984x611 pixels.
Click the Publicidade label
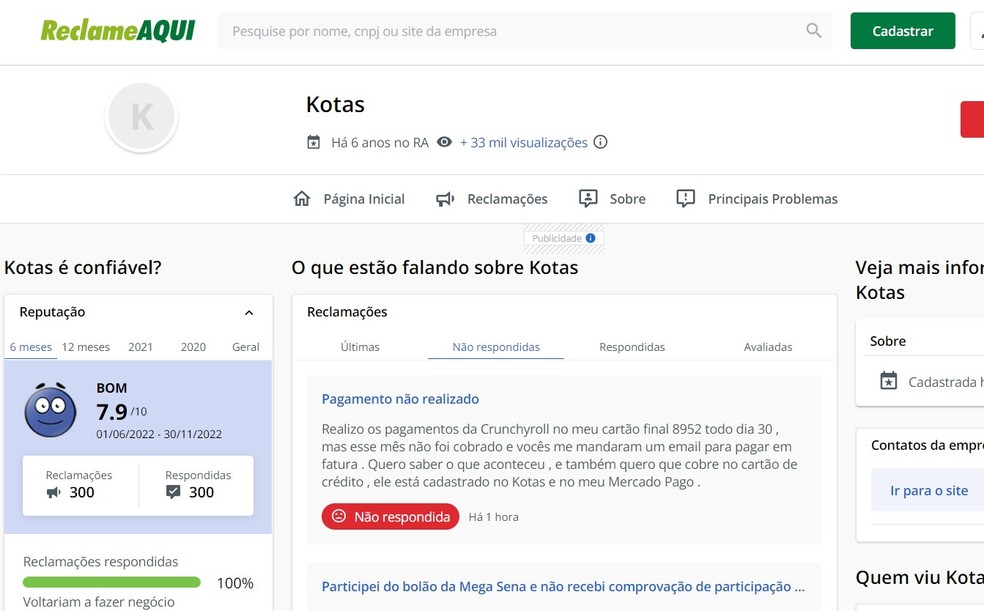tap(557, 238)
